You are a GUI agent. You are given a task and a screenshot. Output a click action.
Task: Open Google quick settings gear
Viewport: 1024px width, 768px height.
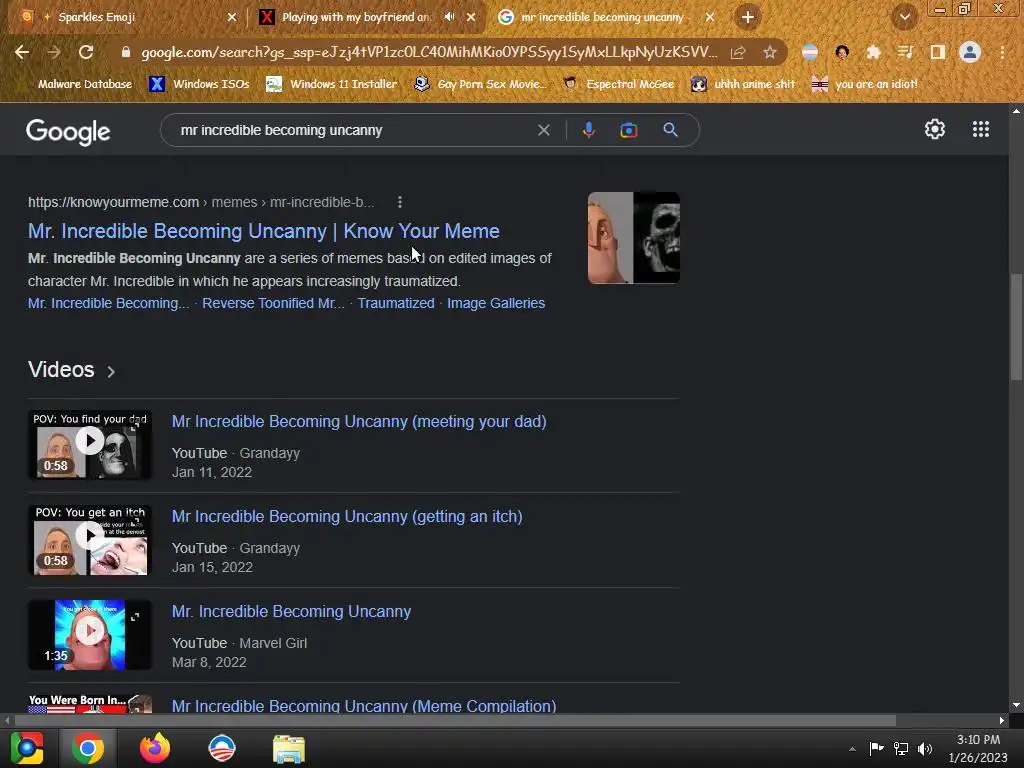[x=935, y=129]
